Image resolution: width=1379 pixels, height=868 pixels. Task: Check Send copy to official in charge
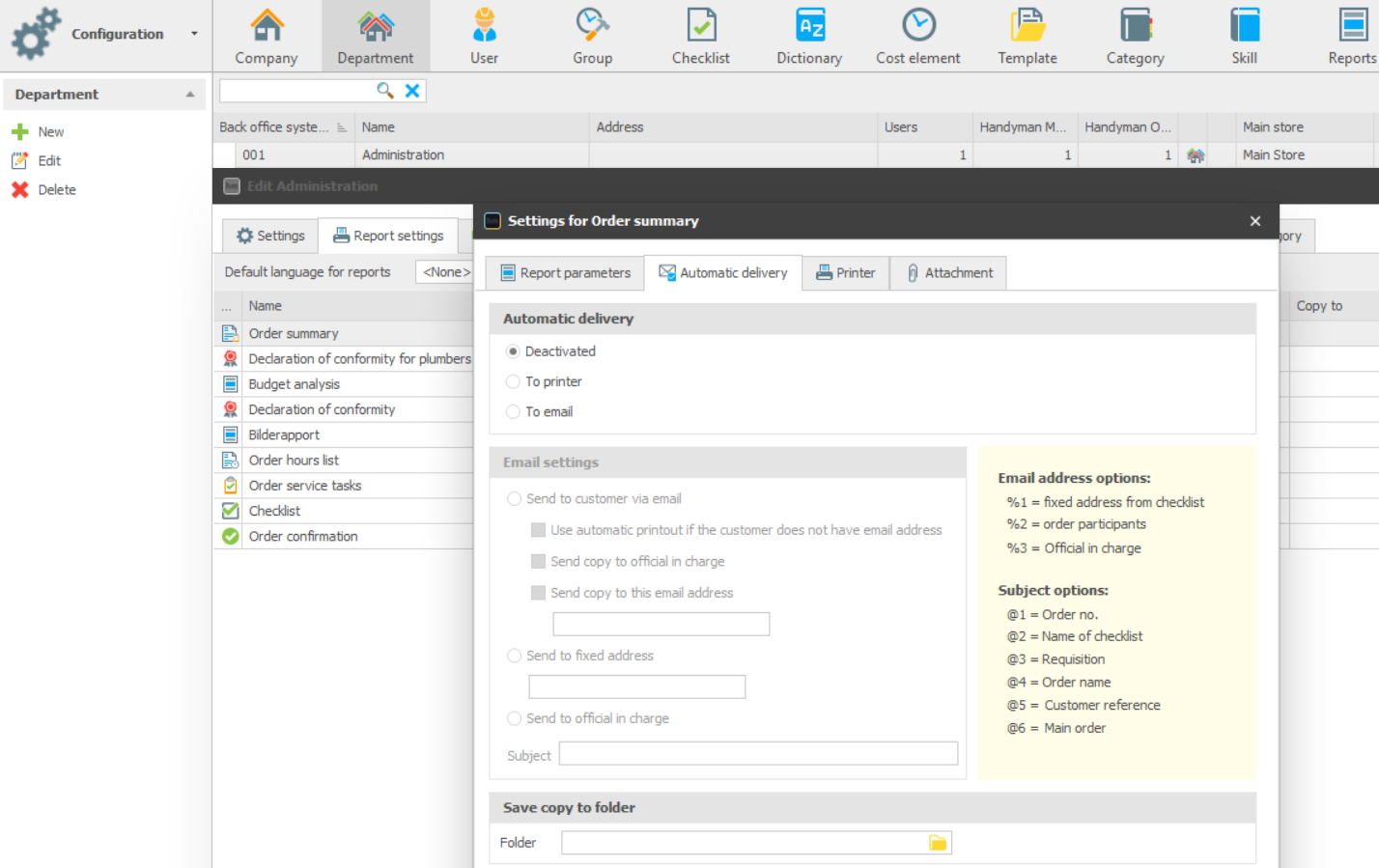click(538, 561)
